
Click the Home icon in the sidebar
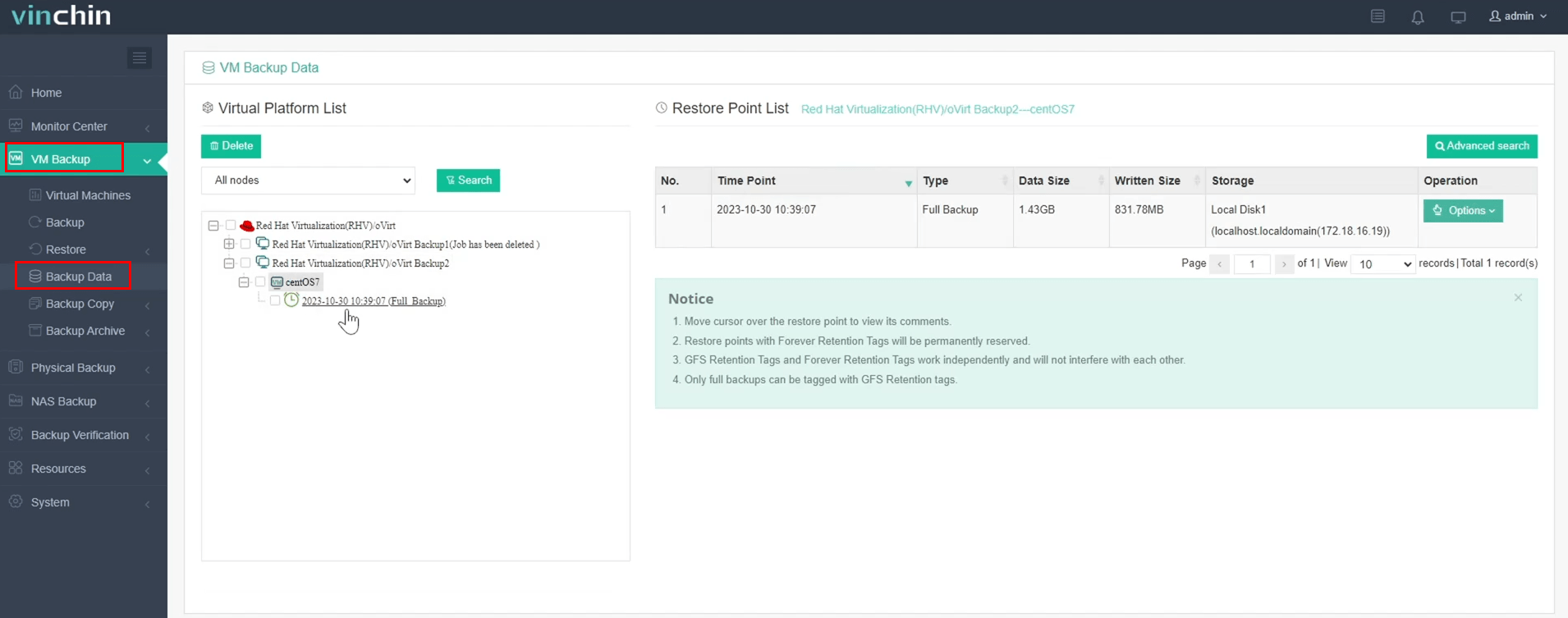16,92
